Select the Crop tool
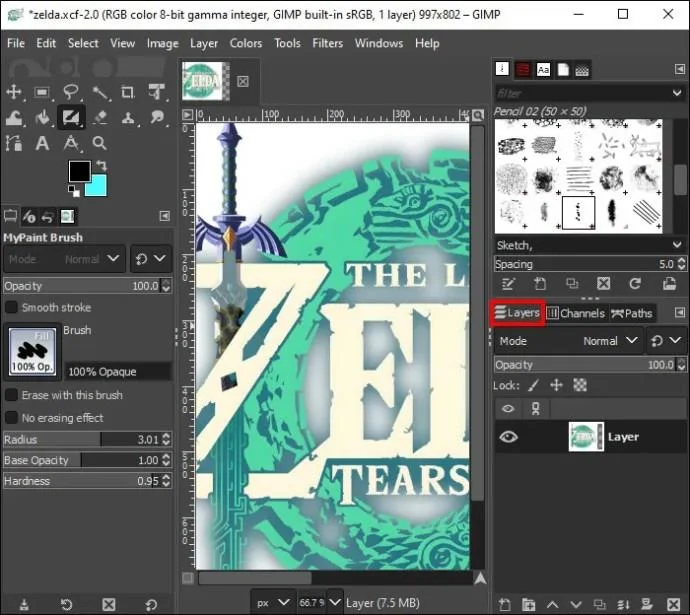690x615 pixels. [128, 92]
